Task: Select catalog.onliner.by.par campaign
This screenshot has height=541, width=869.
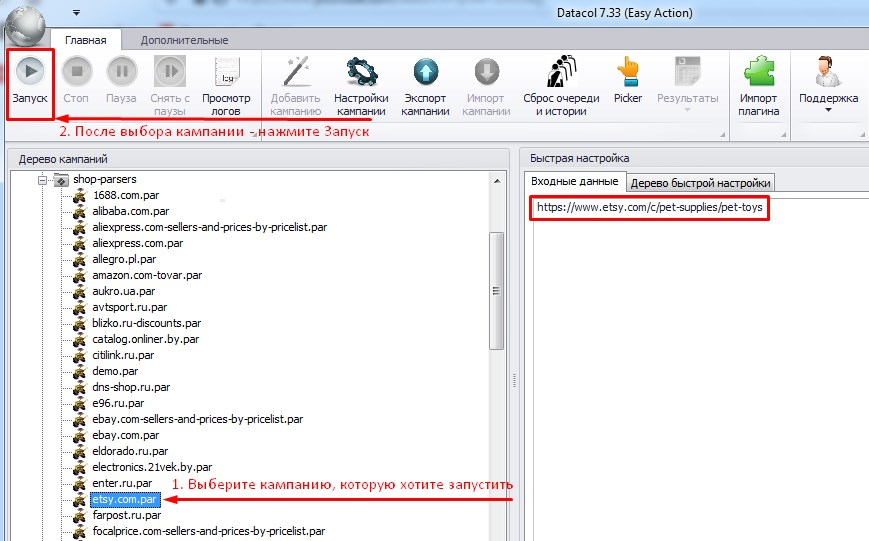Action: coord(145,339)
